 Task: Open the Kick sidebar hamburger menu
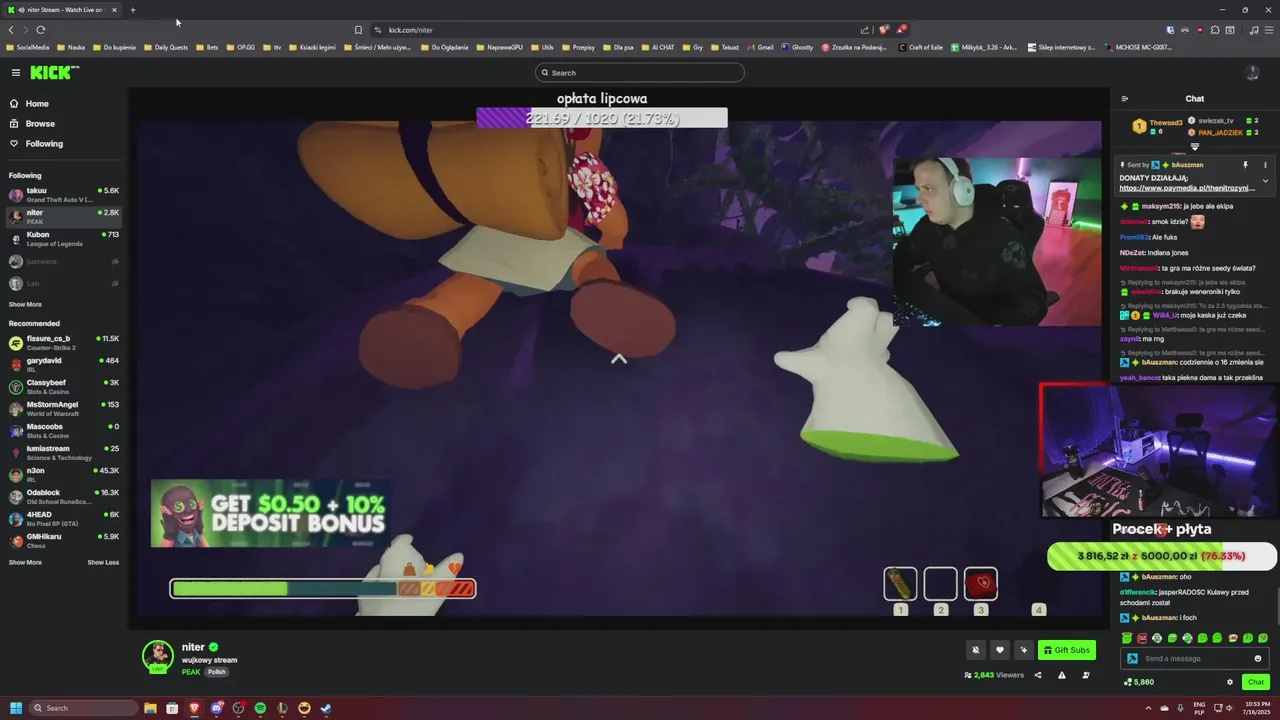pyautogui.click(x=16, y=72)
